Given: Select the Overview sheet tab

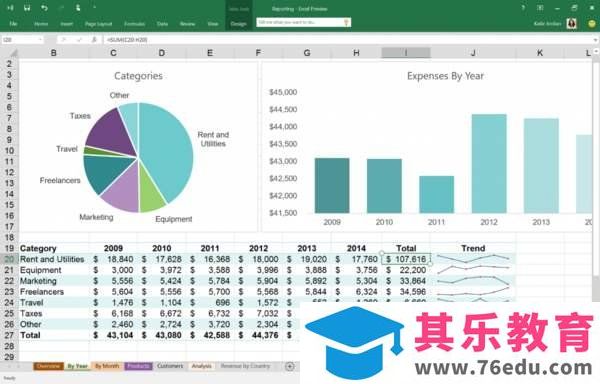Looking at the screenshot, I should [48, 366].
